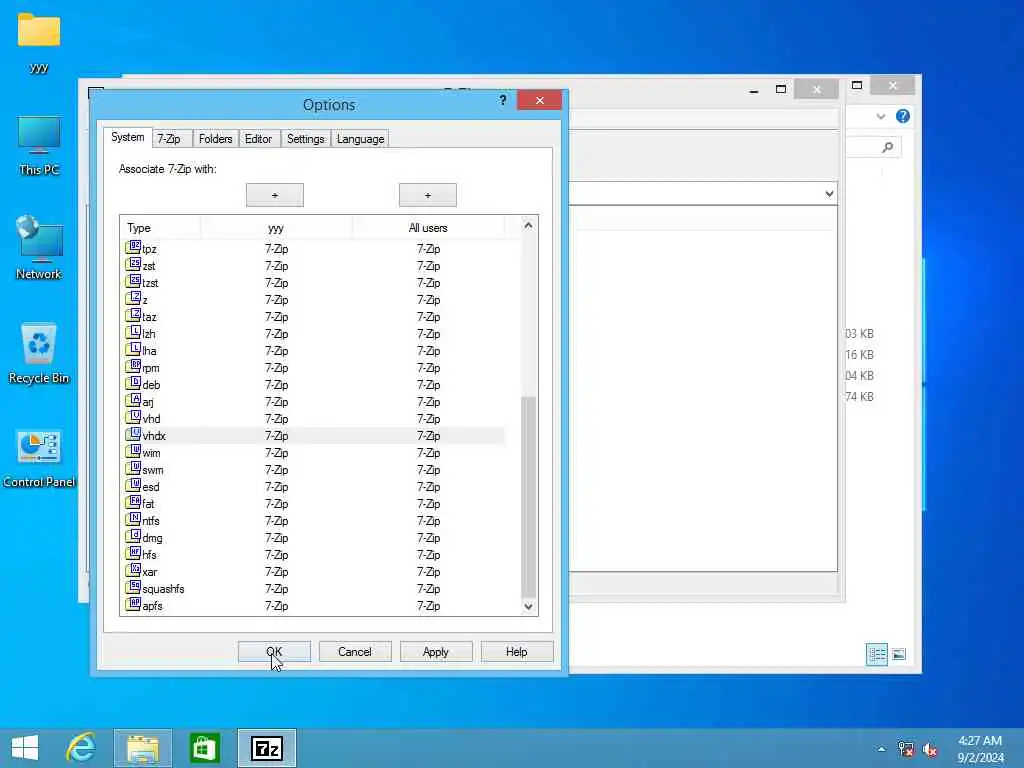Click the muted volume tray icon
The height and width of the screenshot is (768, 1024).
point(930,749)
